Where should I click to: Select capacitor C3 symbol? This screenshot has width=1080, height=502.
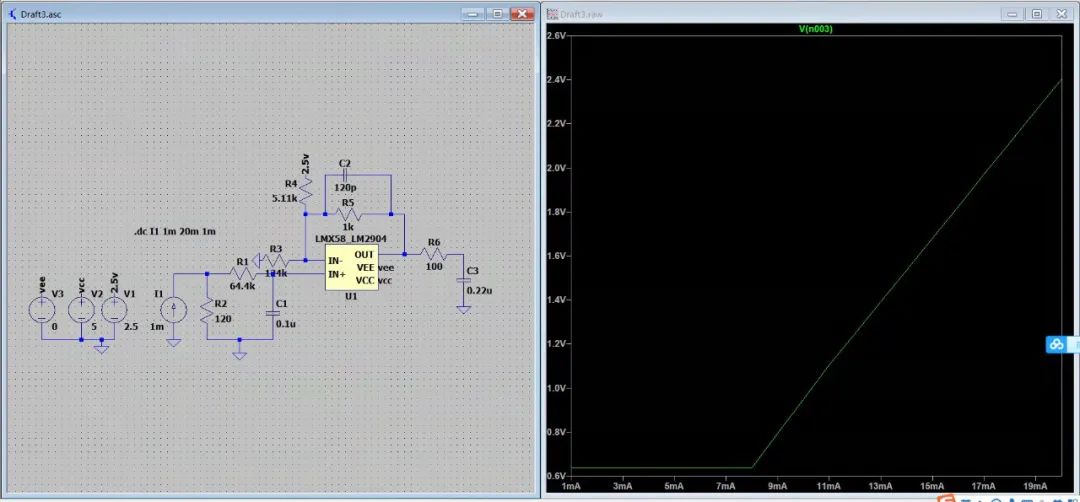tap(464, 281)
